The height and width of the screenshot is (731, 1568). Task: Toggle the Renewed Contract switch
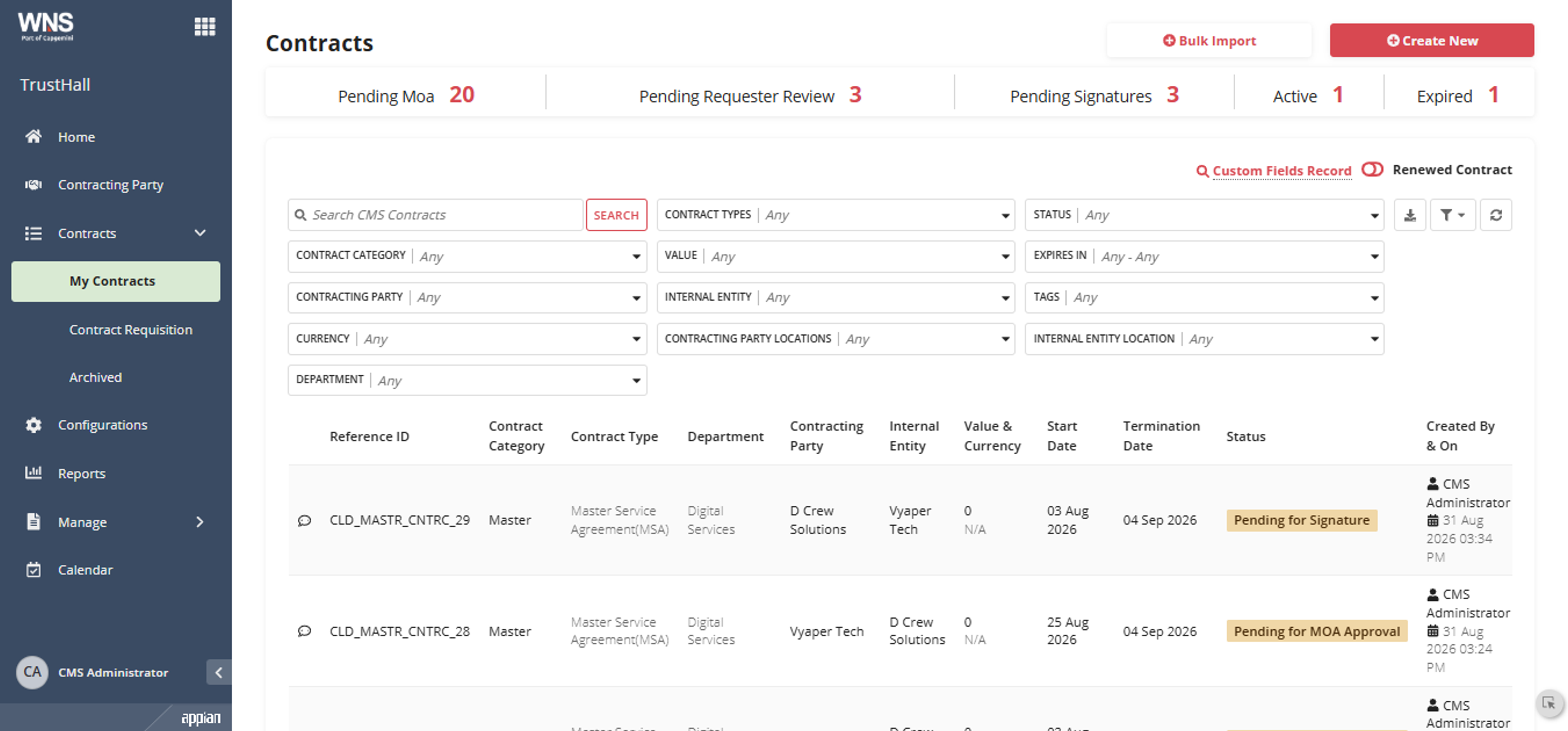tap(1372, 169)
